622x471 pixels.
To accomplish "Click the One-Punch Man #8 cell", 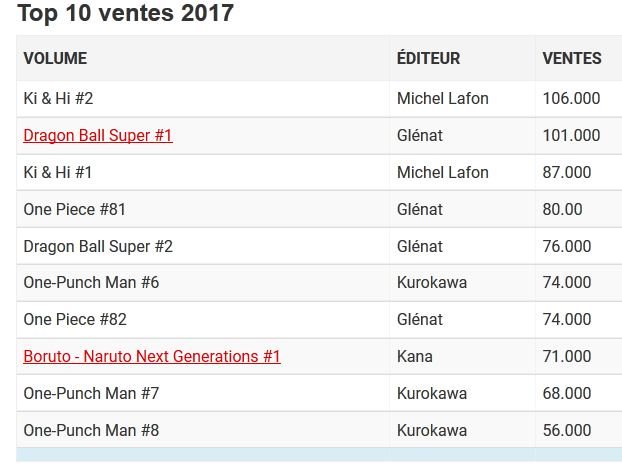I will pyautogui.click(x=91, y=430).
